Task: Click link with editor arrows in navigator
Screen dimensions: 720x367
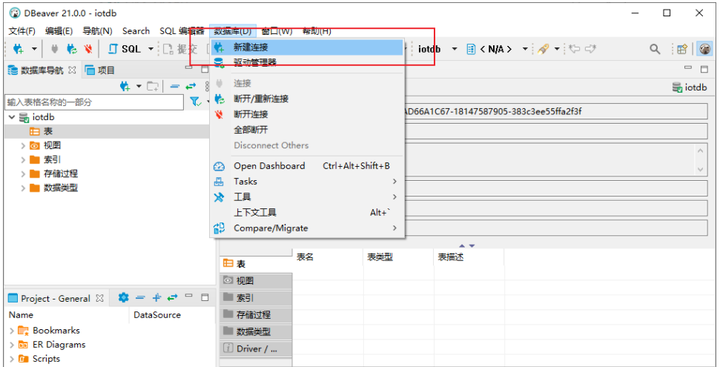Action: coord(191,86)
